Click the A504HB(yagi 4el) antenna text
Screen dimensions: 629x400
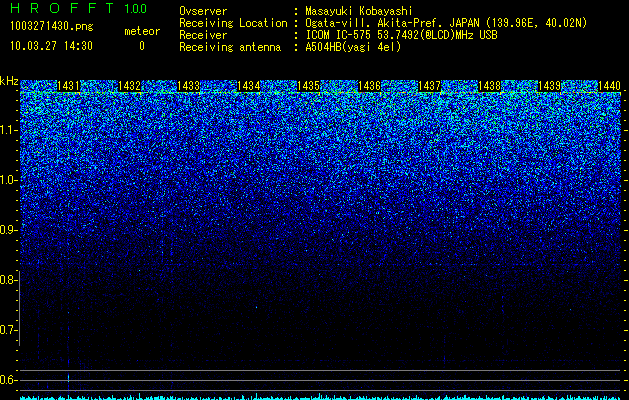coord(353,47)
